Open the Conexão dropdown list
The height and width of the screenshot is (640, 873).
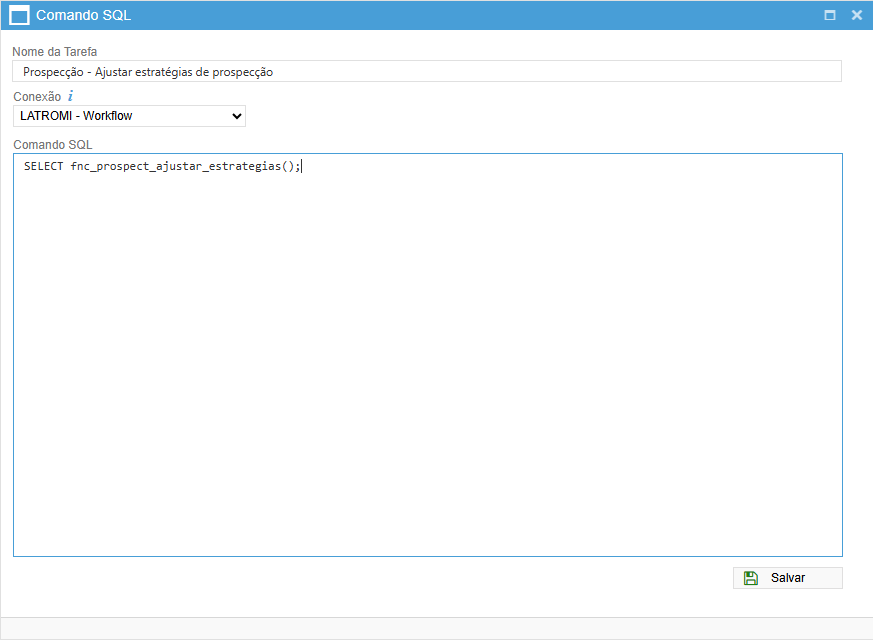coord(129,116)
